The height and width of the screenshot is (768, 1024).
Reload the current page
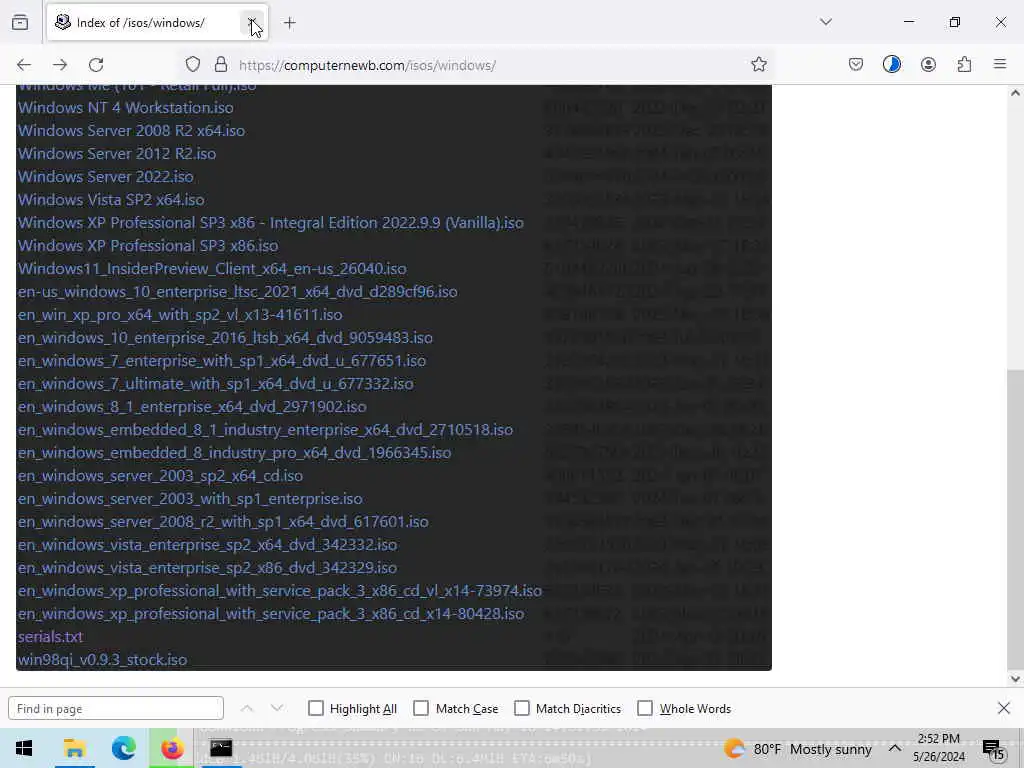[96, 65]
